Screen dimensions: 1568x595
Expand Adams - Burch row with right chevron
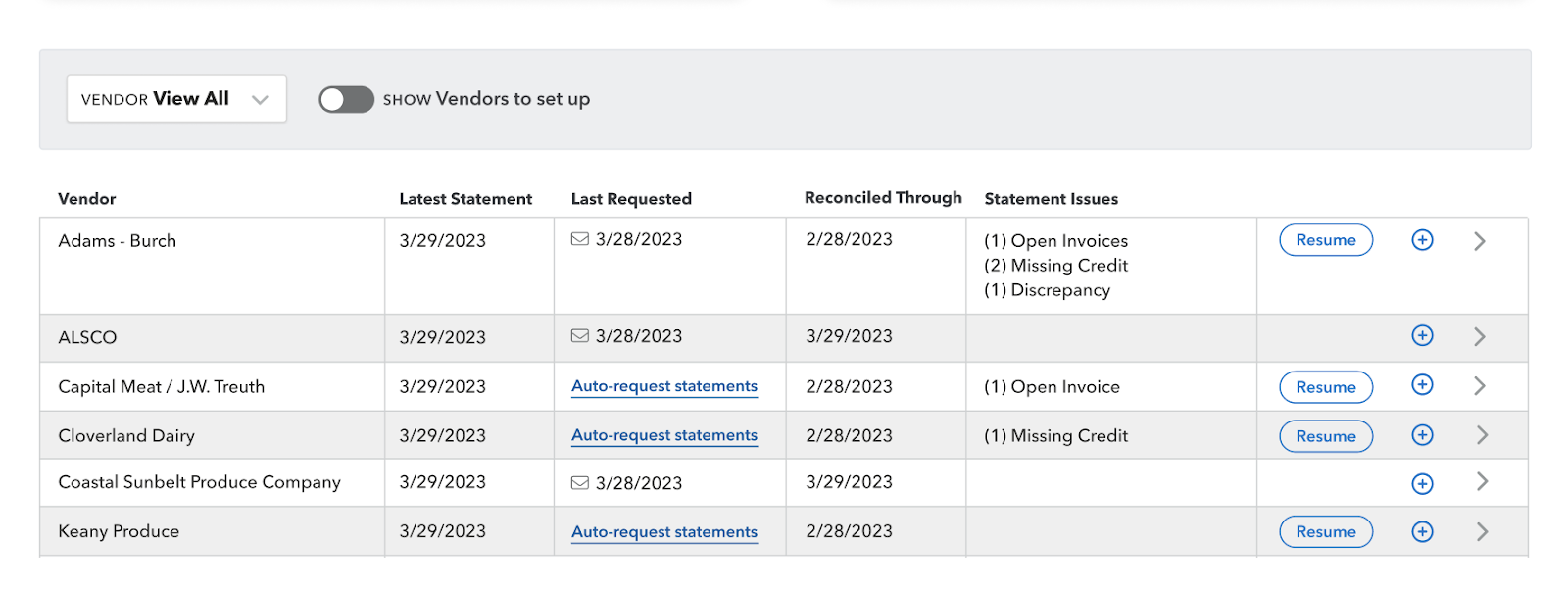click(1480, 241)
